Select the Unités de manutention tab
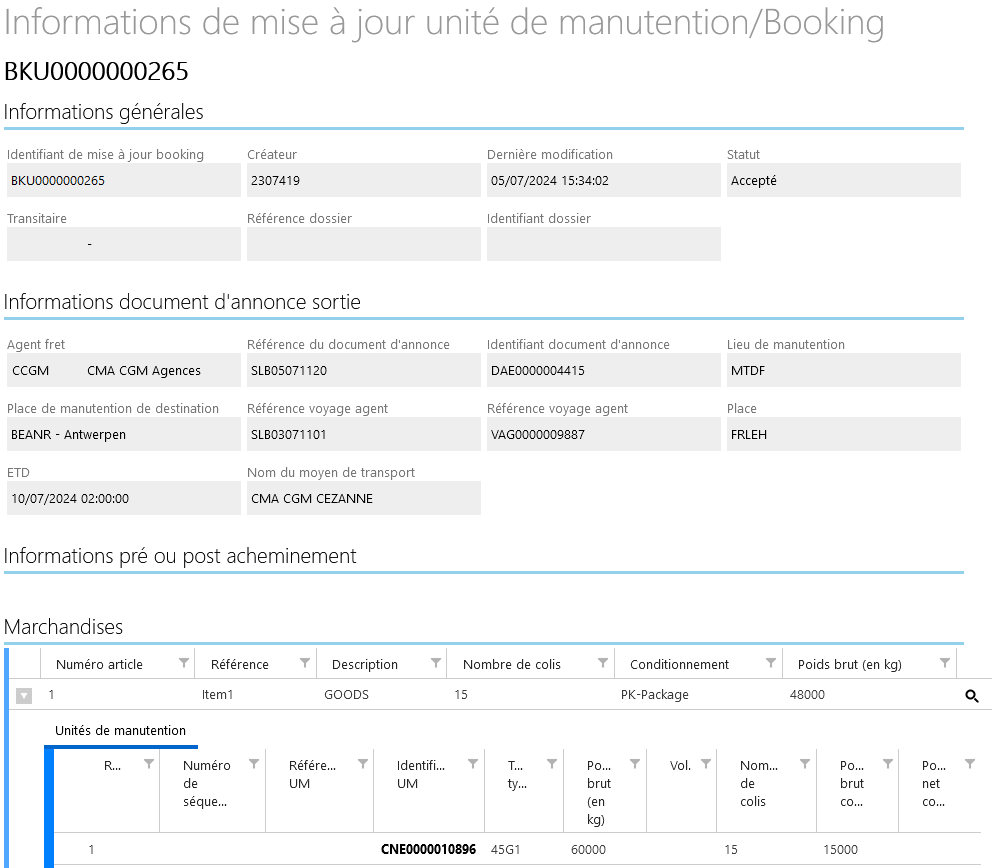This screenshot has width=992, height=868. [120, 731]
